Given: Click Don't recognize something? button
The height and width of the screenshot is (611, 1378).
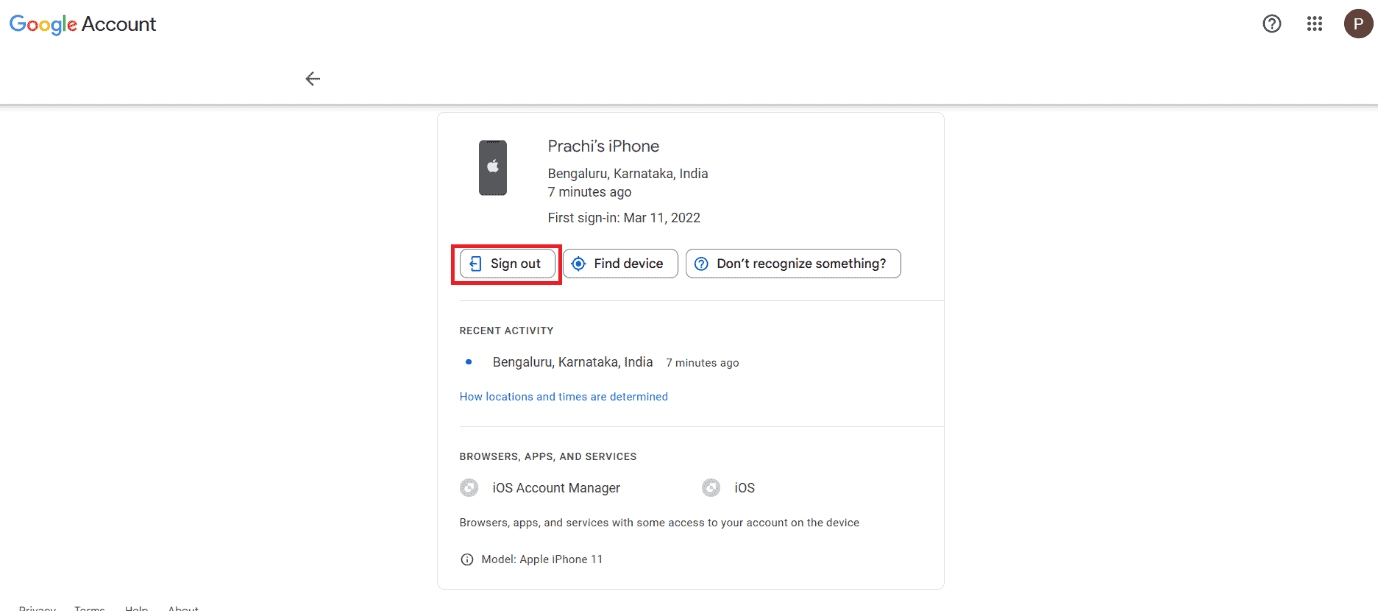Looking at the screenshot, I should pyautogui.click(x=793, y=264).
